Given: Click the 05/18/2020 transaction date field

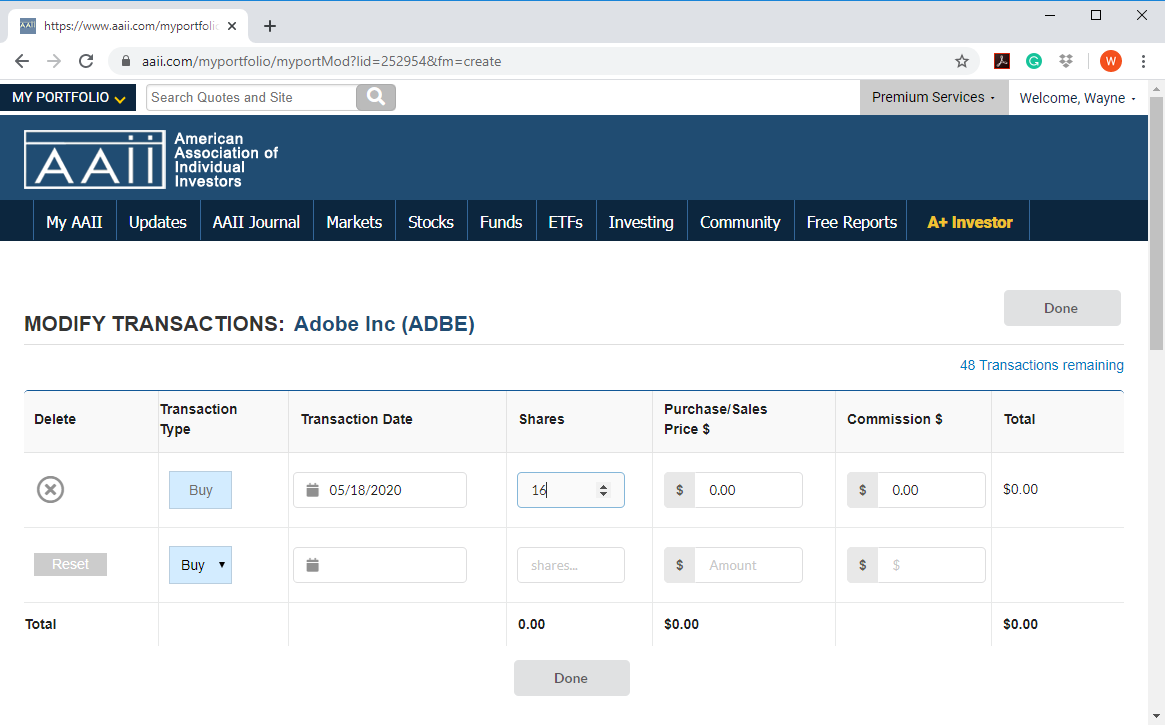Looking at the screenshot, I should click(380, 490).
